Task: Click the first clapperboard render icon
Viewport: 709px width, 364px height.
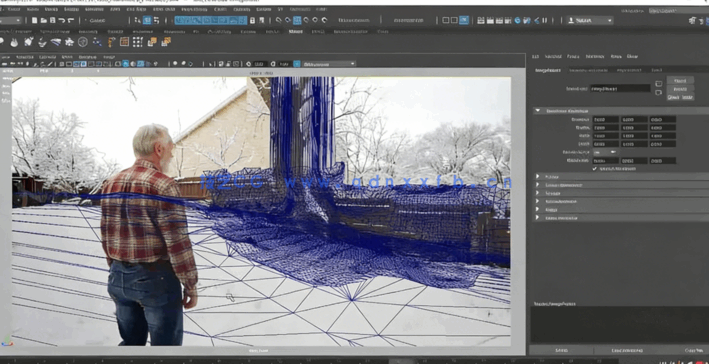Action: click(481, 20)
